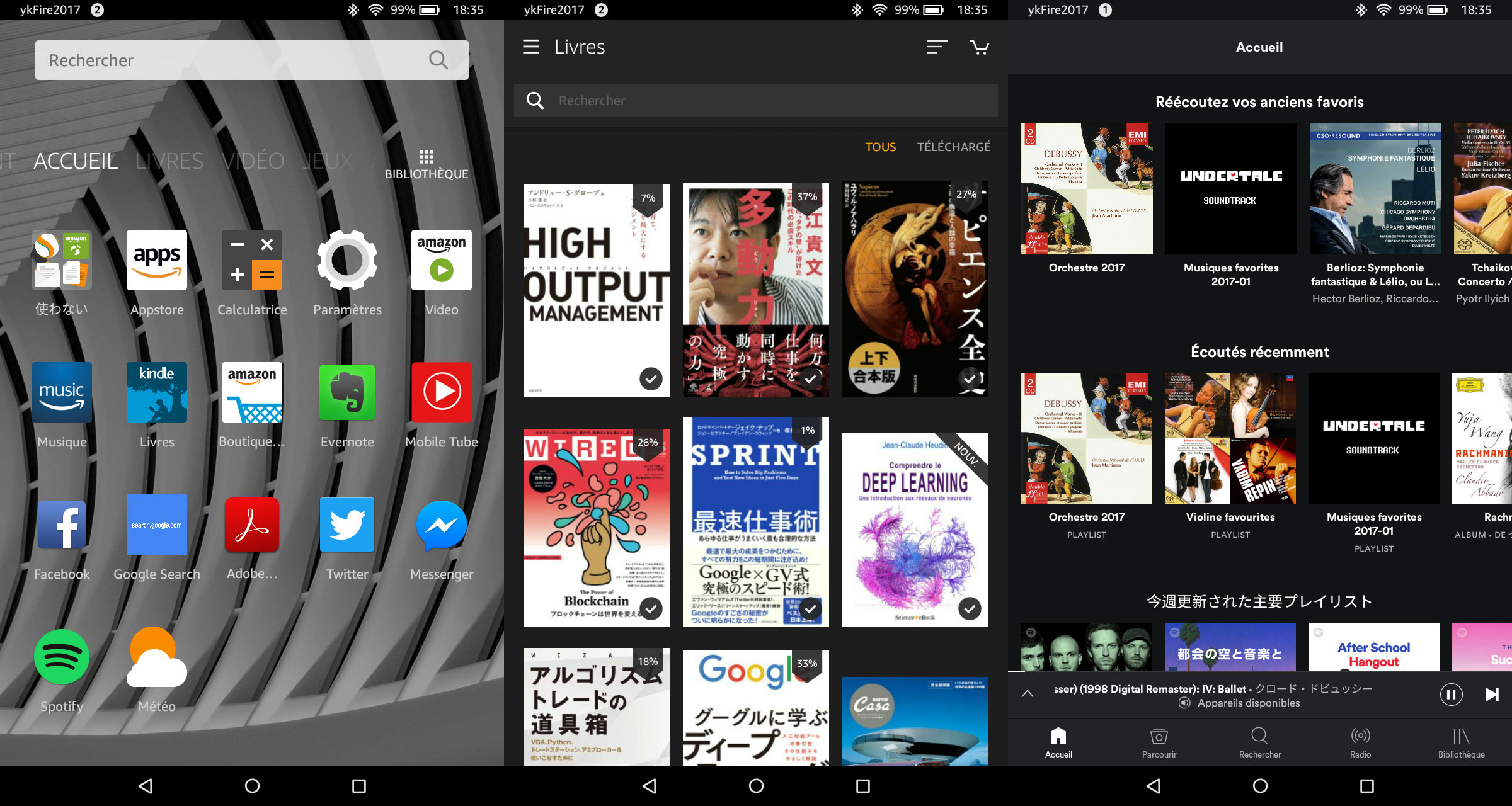This screenshot has width=1512, height=806.
Task: Open the Messenger app
Action: [x=442, y=525]
